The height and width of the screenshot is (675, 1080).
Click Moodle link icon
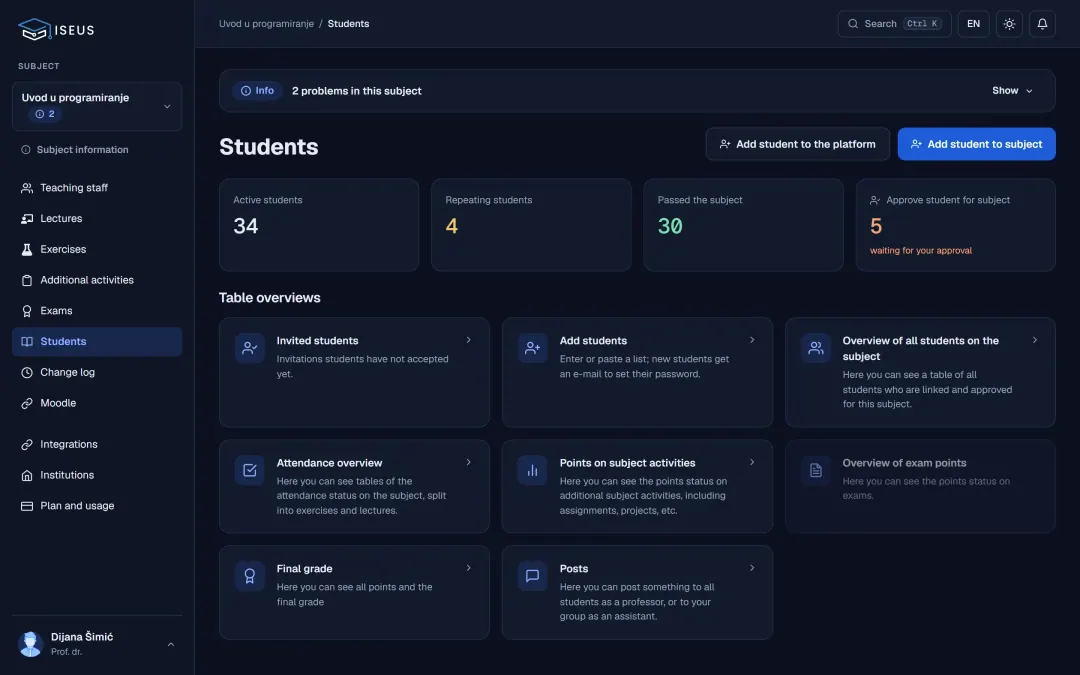27,403
